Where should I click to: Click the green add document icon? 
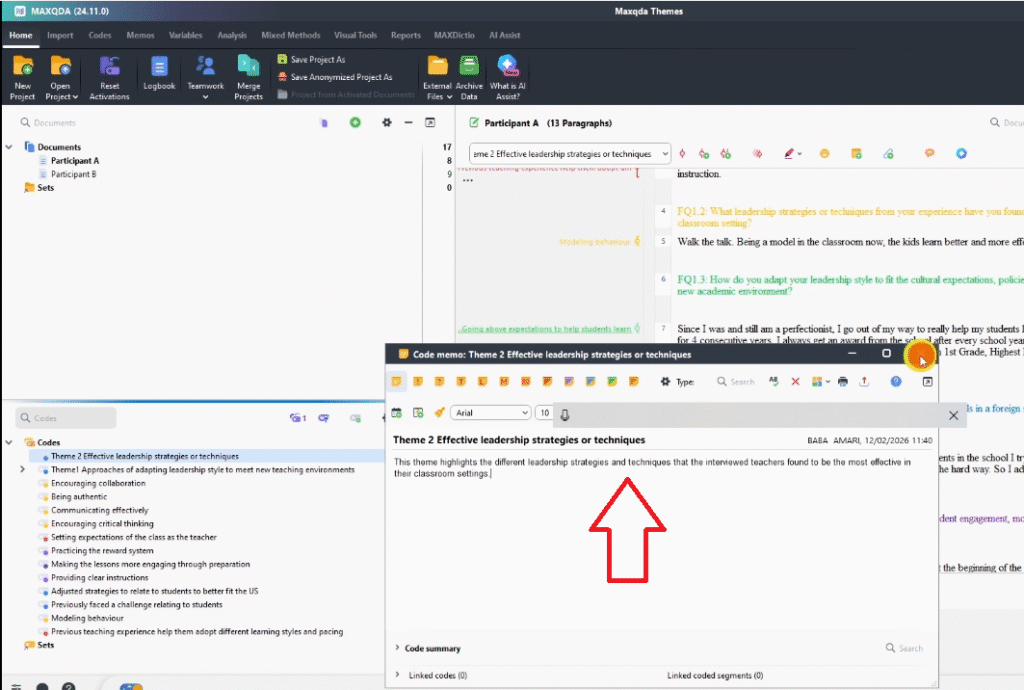coord(355,123)
